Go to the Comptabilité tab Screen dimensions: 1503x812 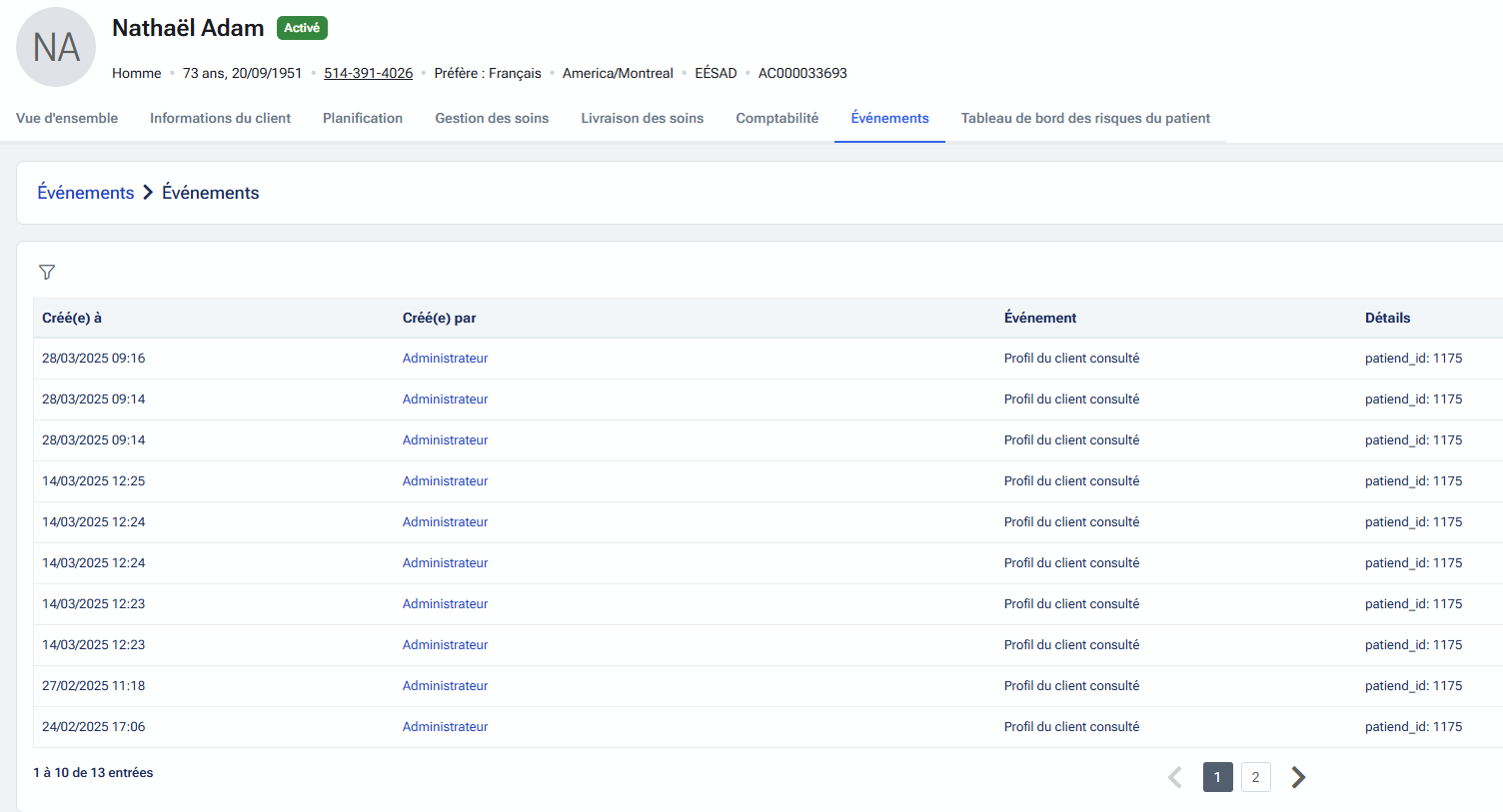pyautogui.click(x=777, y=118)
